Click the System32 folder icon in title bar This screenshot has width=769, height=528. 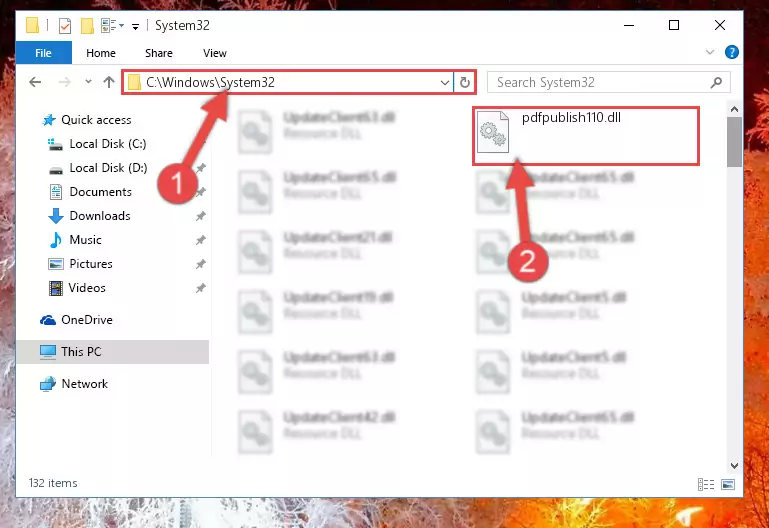[32, 25]
